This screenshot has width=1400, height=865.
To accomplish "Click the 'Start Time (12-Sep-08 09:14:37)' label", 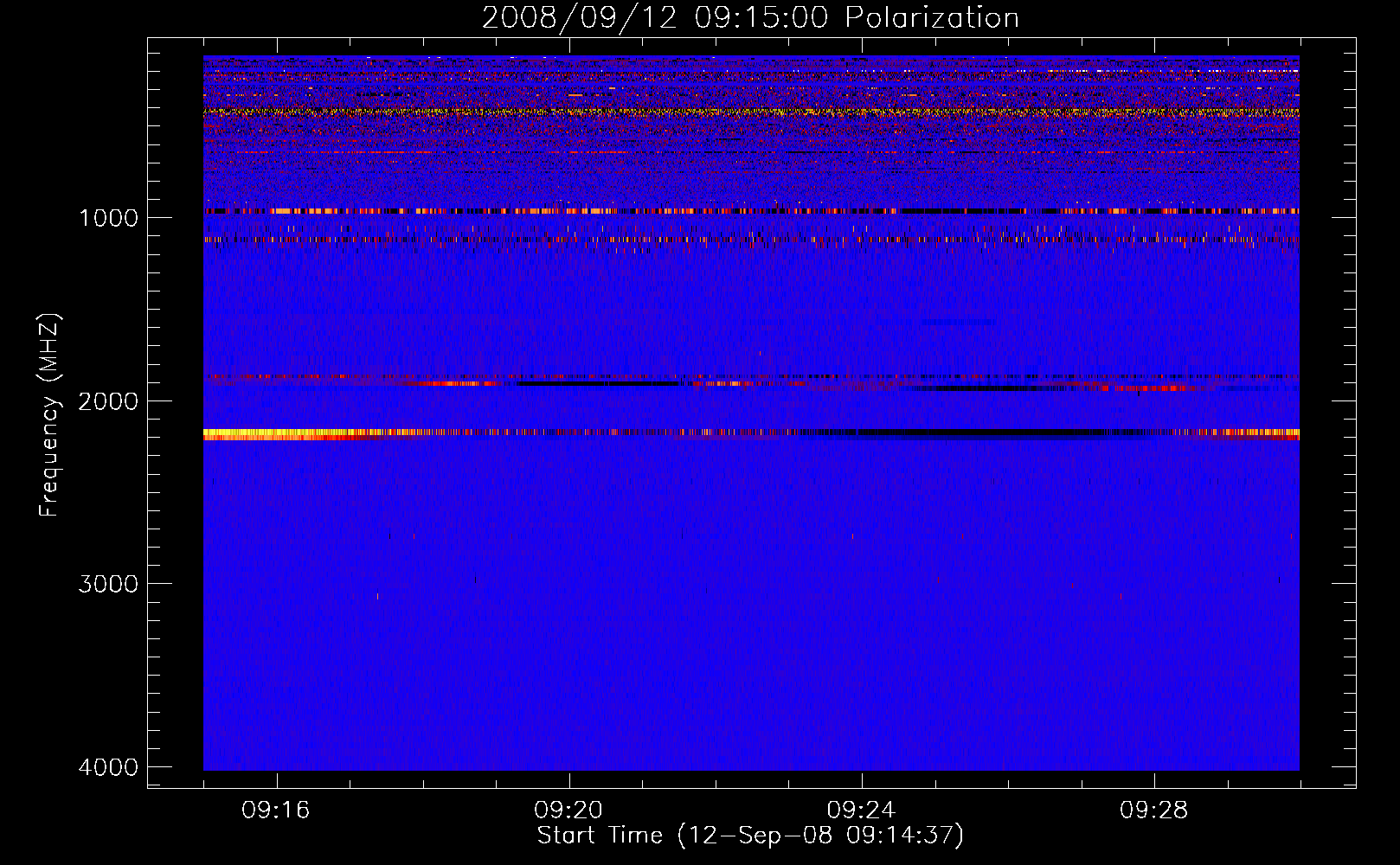I will click(x=750, y=836).
